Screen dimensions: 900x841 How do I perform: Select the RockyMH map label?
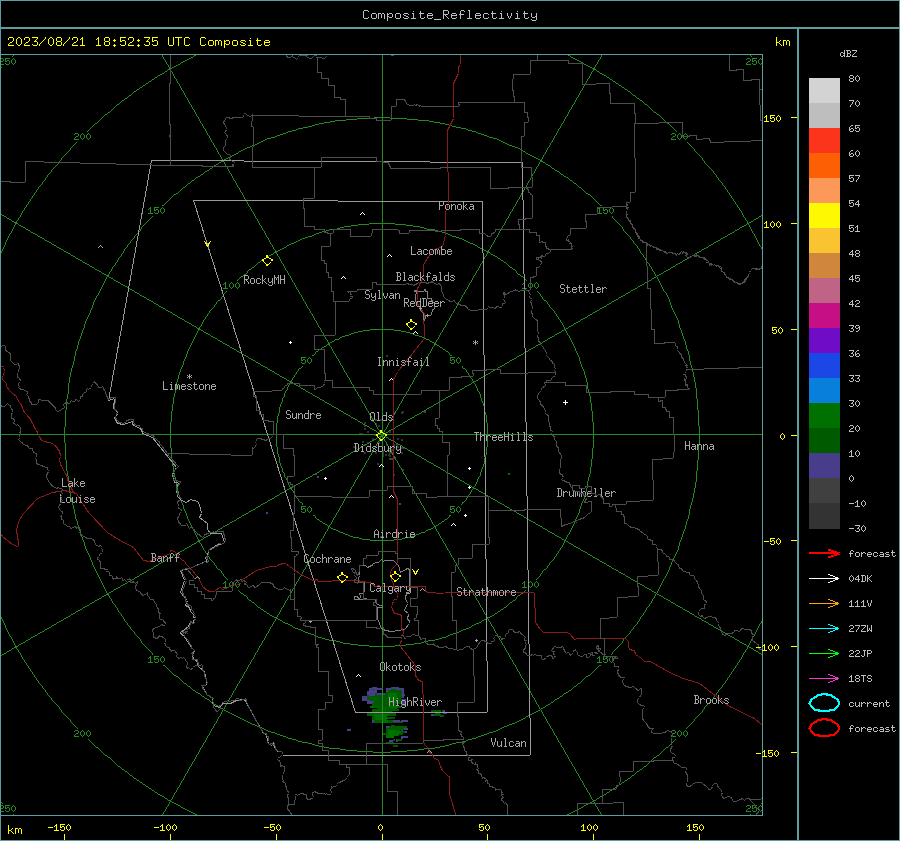point(264,280)
